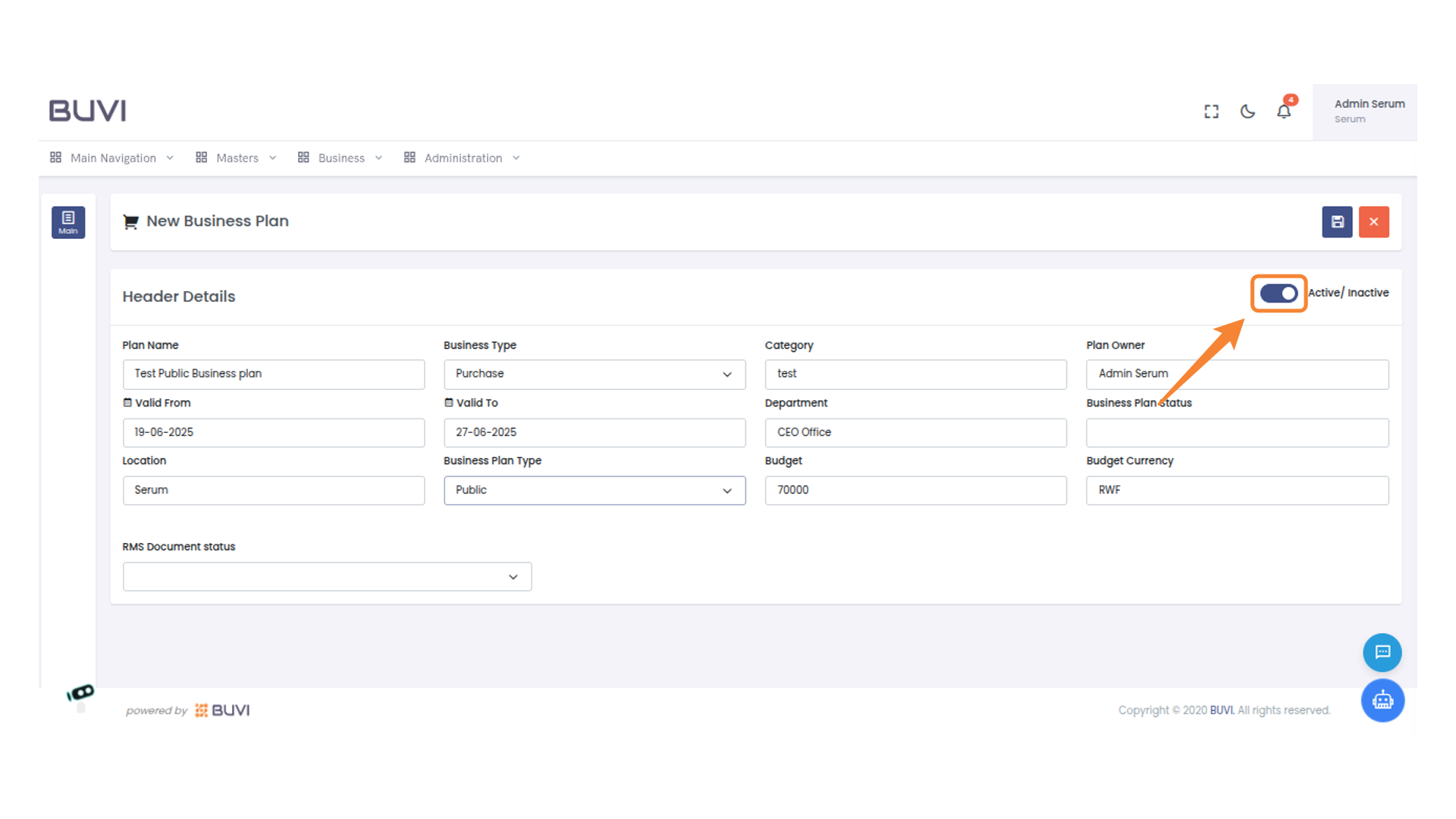Image resolution: width=1456 pixels, height=819 pixels.
Task: Close the New Business Plan form
Action: tap(1373, 221)
